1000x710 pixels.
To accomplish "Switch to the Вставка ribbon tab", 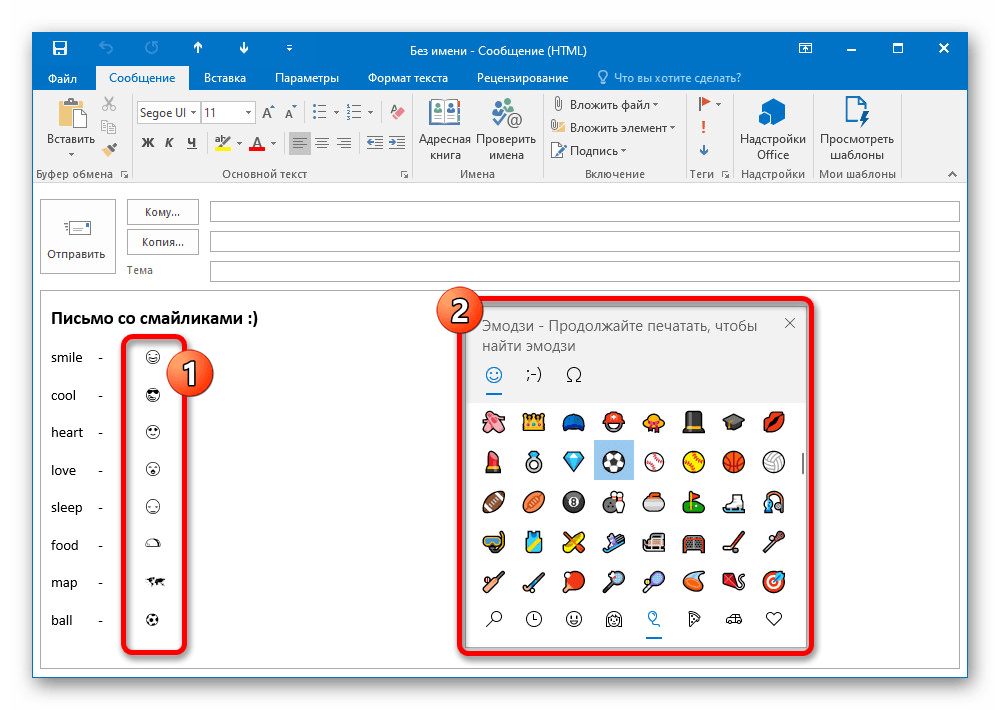I will click(x=224, y=78).
